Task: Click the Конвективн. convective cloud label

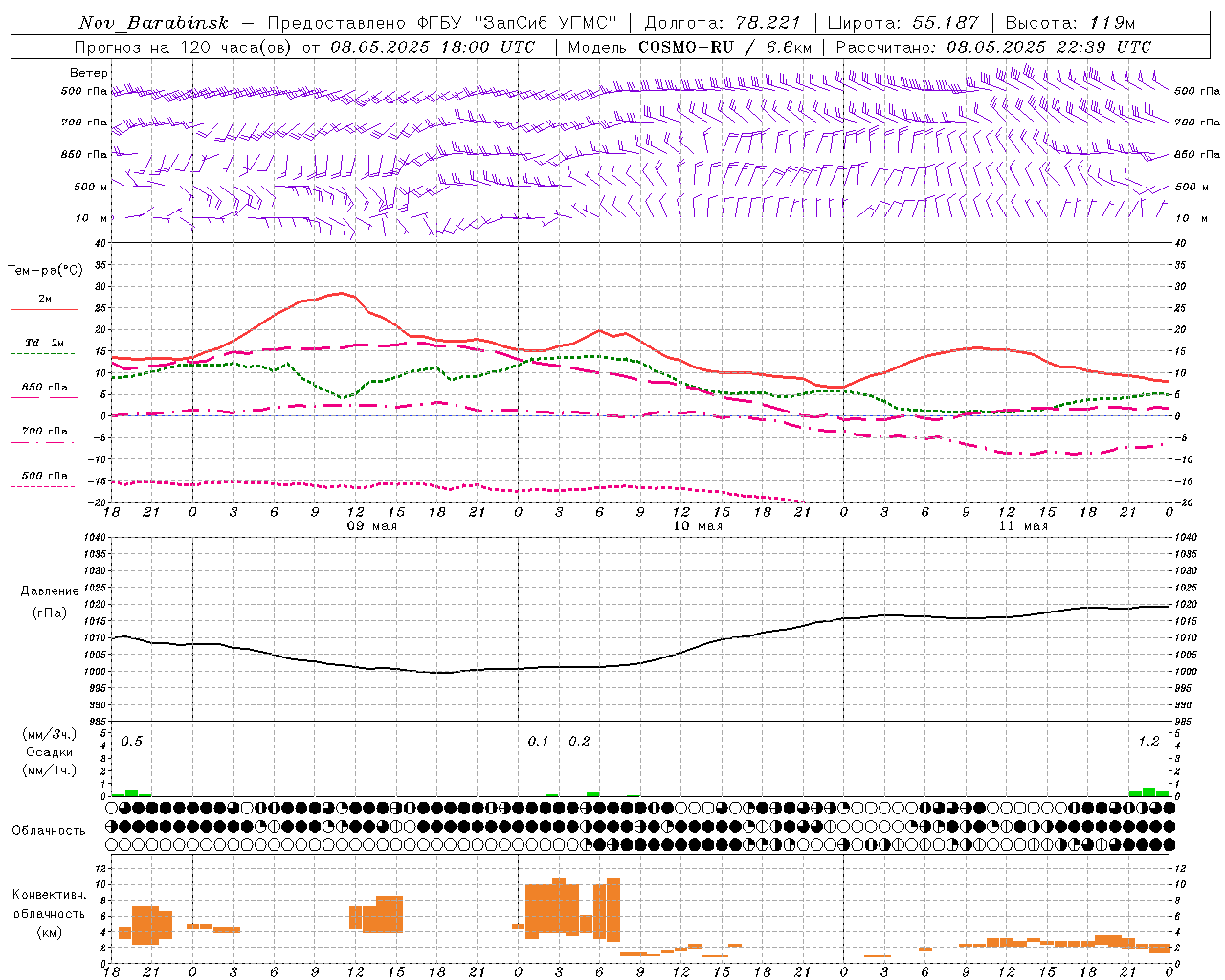Action: [50, 895]
